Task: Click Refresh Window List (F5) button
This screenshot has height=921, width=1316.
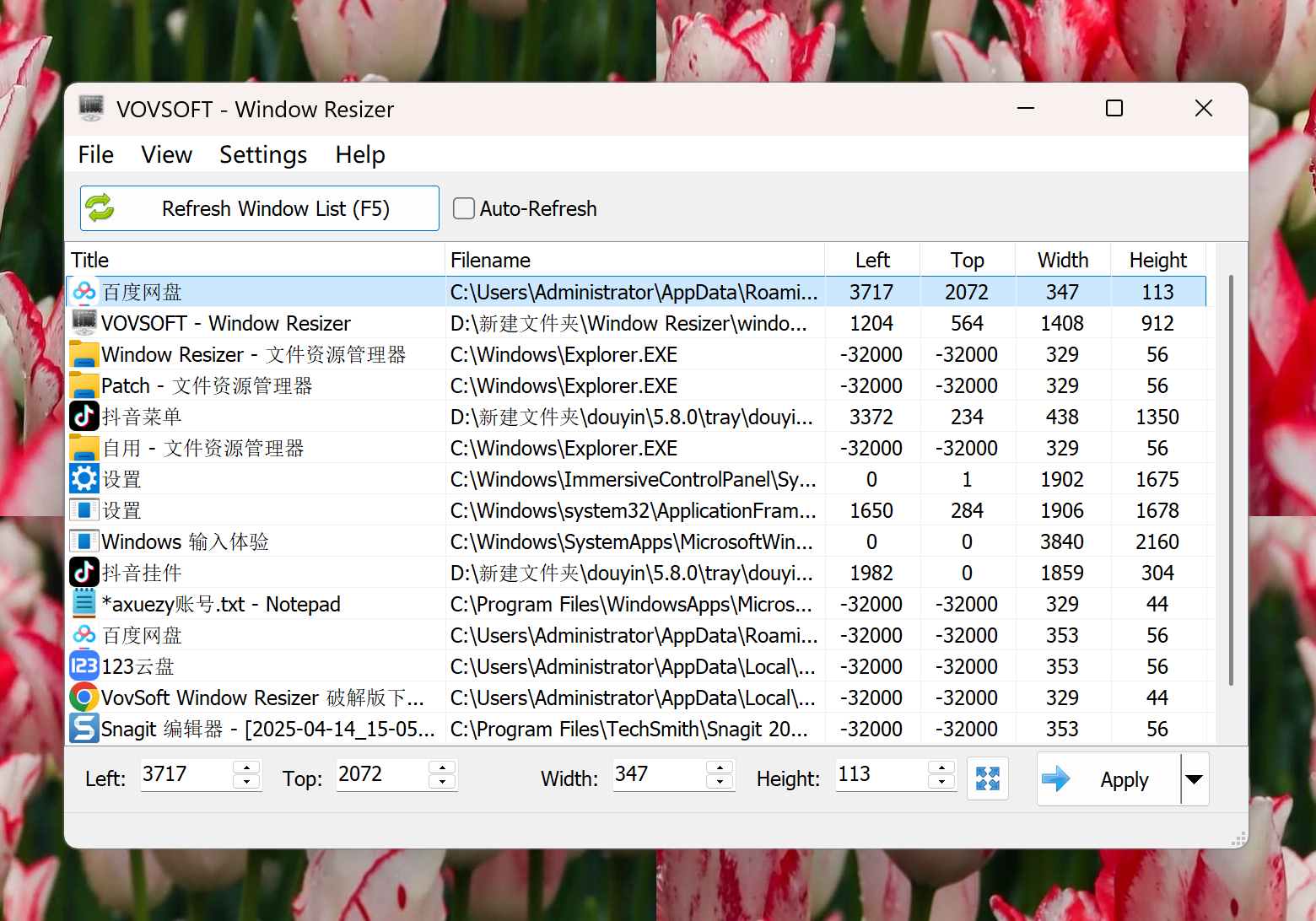Action: pyautogui.click(x=260, y=208)
